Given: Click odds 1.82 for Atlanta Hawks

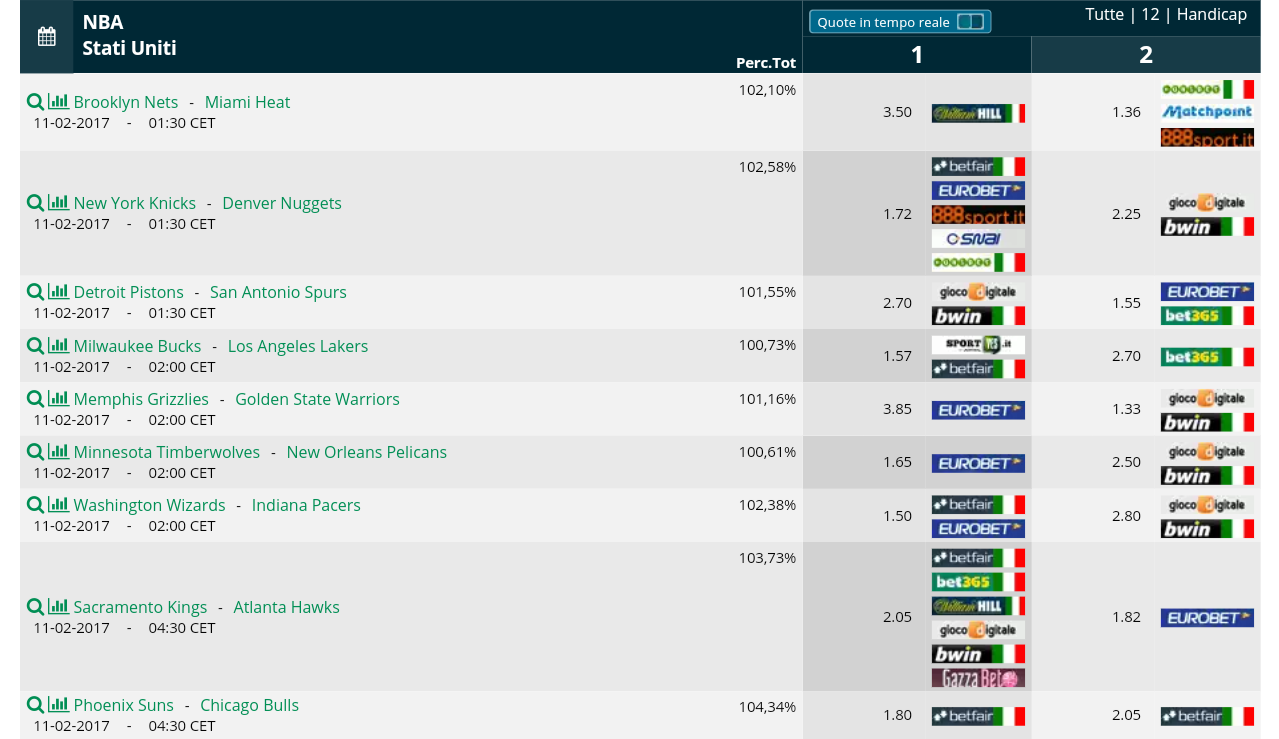Looking at the screenshot, I should point(1126,617).
